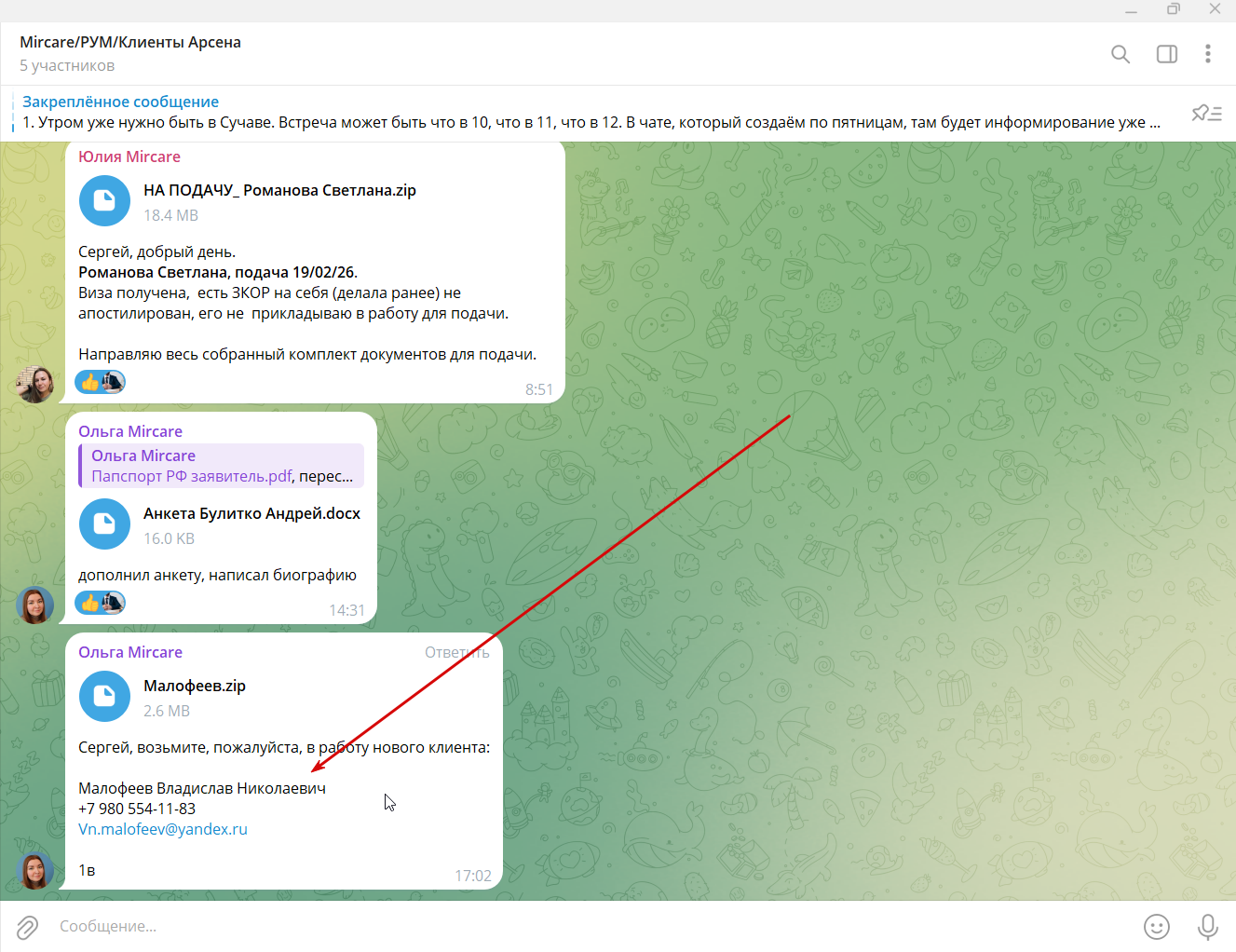Start recording a voice message
The width and height of the screenshot is (1236, 952).
[x=1208, y=927]
